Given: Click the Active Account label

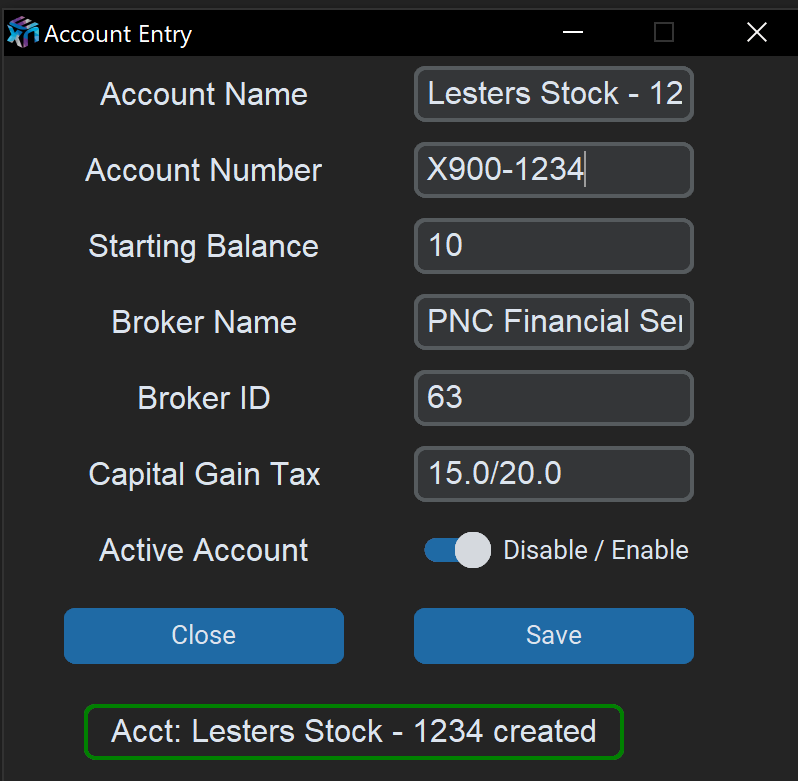Looking at the screenshot, I should pos(204,550).
